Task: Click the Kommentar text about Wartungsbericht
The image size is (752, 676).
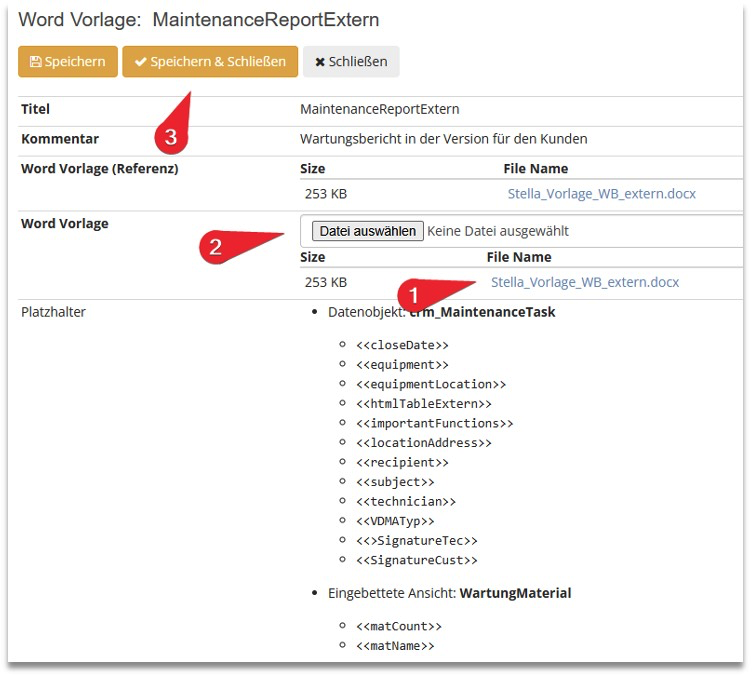Action: pos(443,139)
